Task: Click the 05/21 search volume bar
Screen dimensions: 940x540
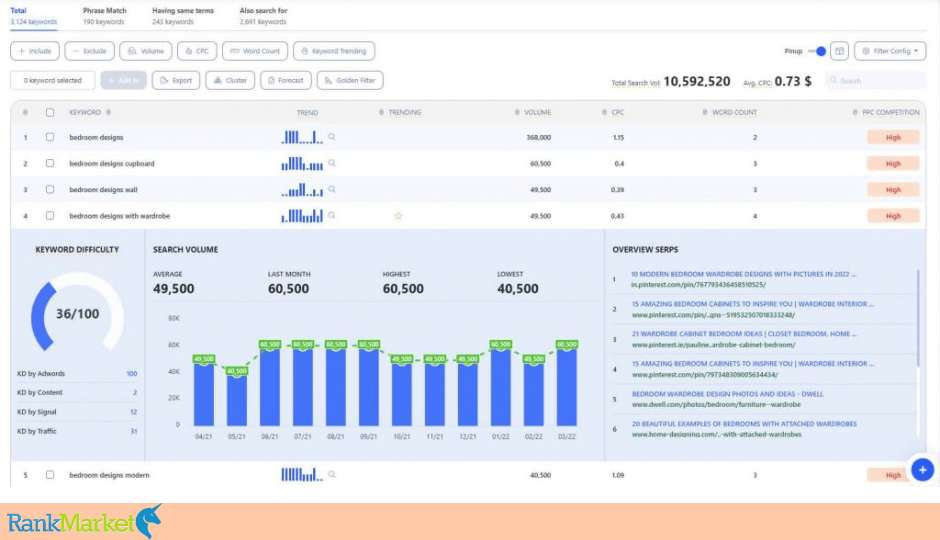Action: click(x=237, y=400)
